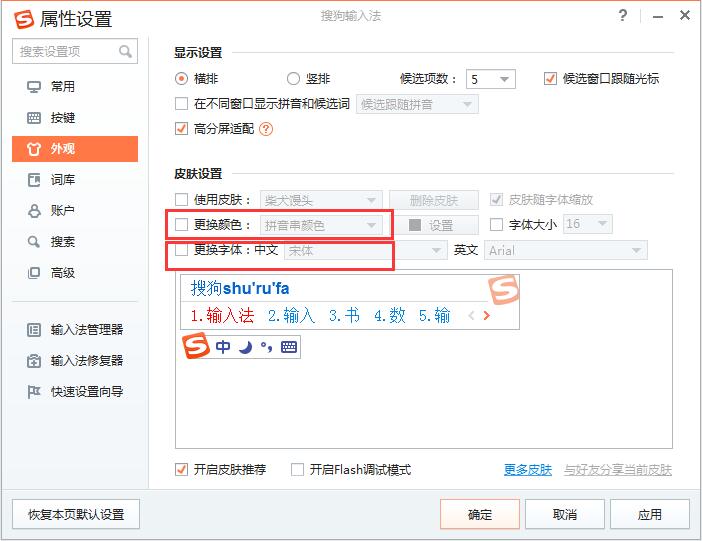This screenshot has width=702, height=541.
Task: Click the 删除皮肤 button
Action: (x=434, y=200)
